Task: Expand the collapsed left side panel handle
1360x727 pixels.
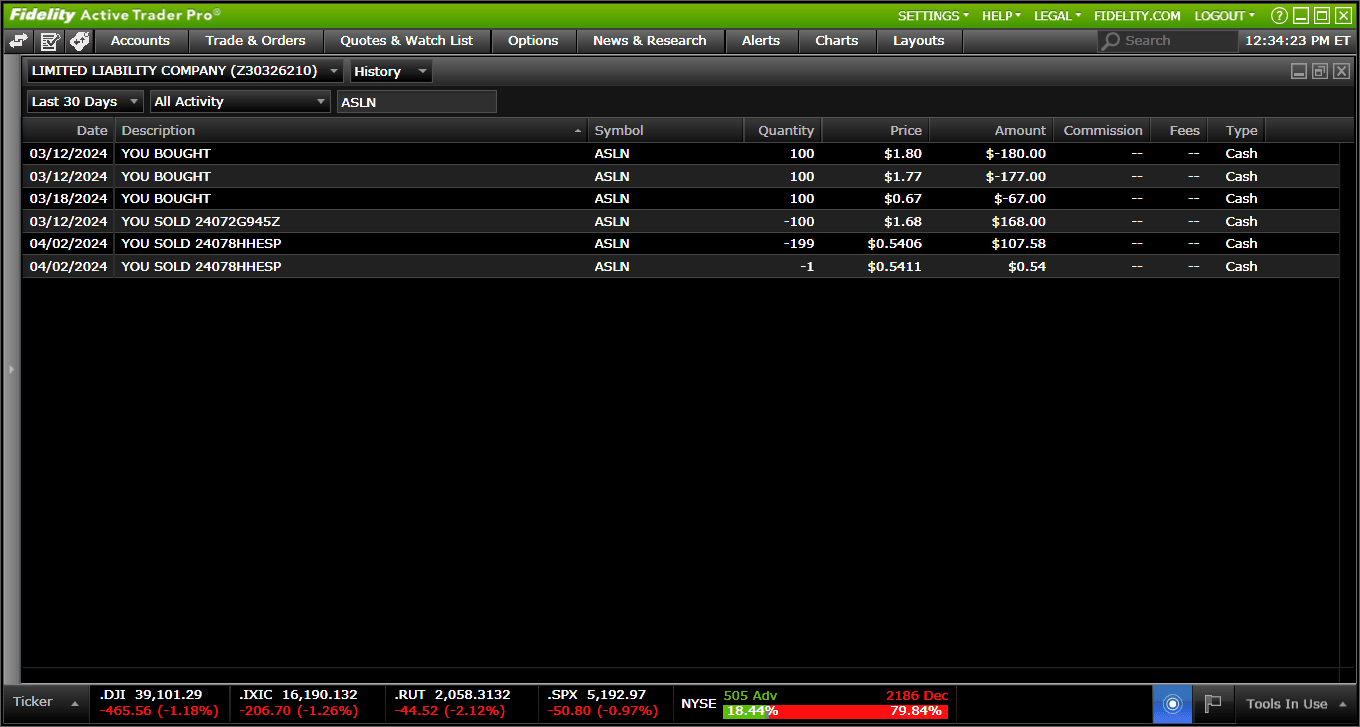Action: click(x=11, y=369)
